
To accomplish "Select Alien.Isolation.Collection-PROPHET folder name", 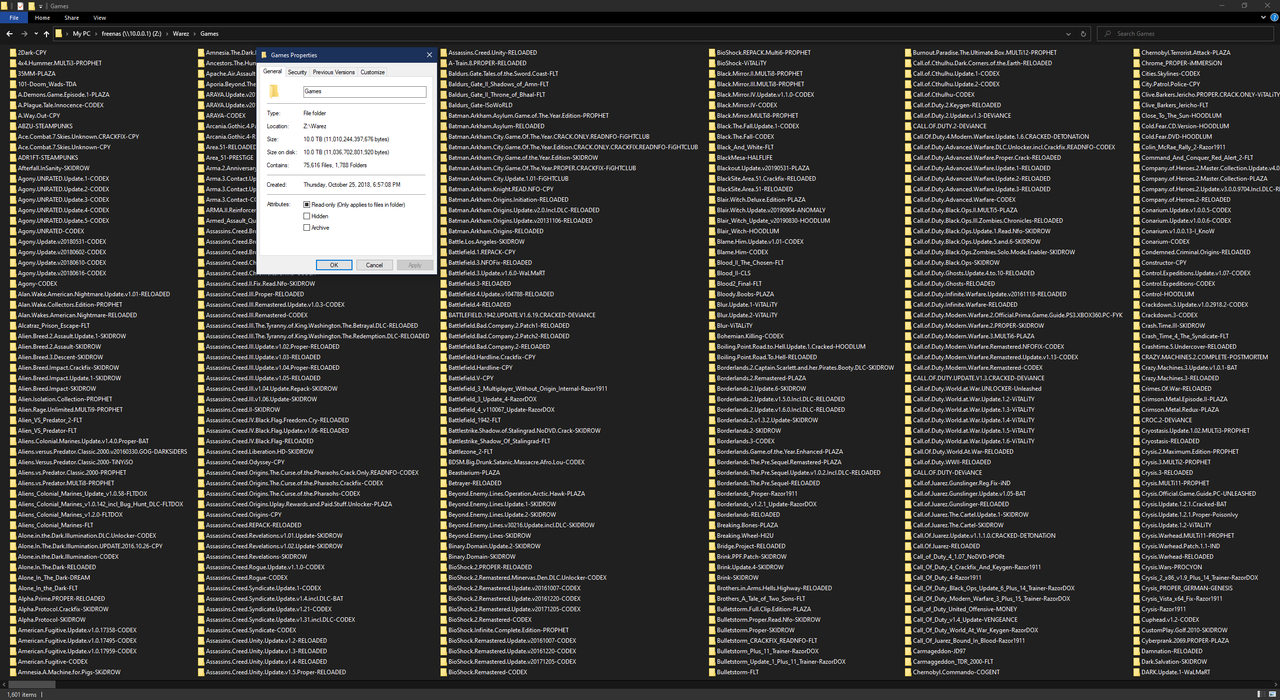I will [65, 399].
